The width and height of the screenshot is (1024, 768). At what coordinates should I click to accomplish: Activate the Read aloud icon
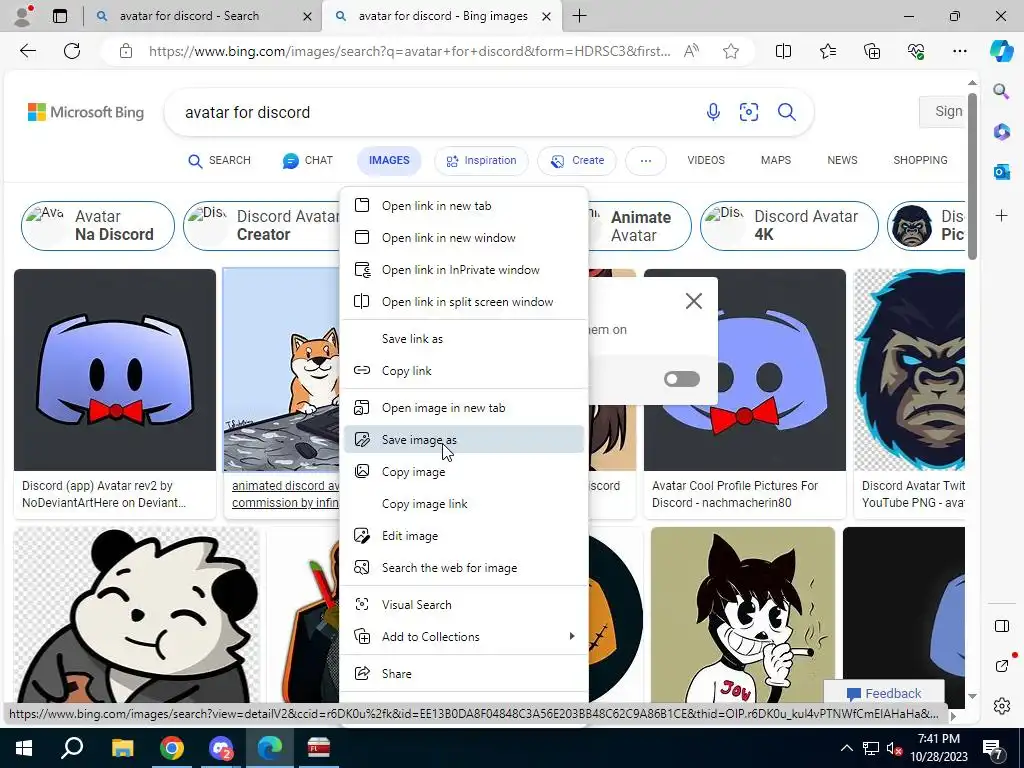(x=691, y=51)
